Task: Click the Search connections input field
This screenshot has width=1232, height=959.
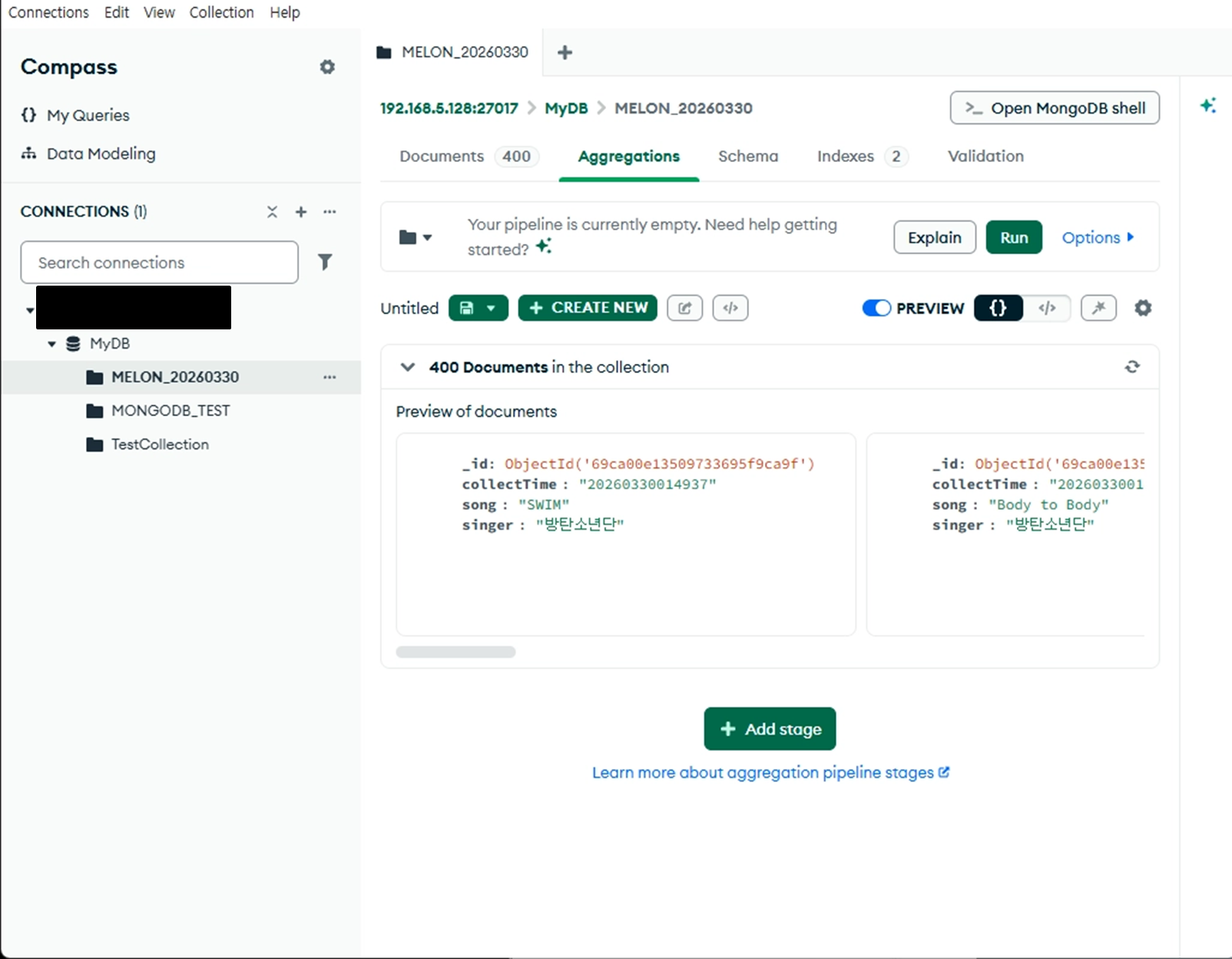Action: coord(159,263)
